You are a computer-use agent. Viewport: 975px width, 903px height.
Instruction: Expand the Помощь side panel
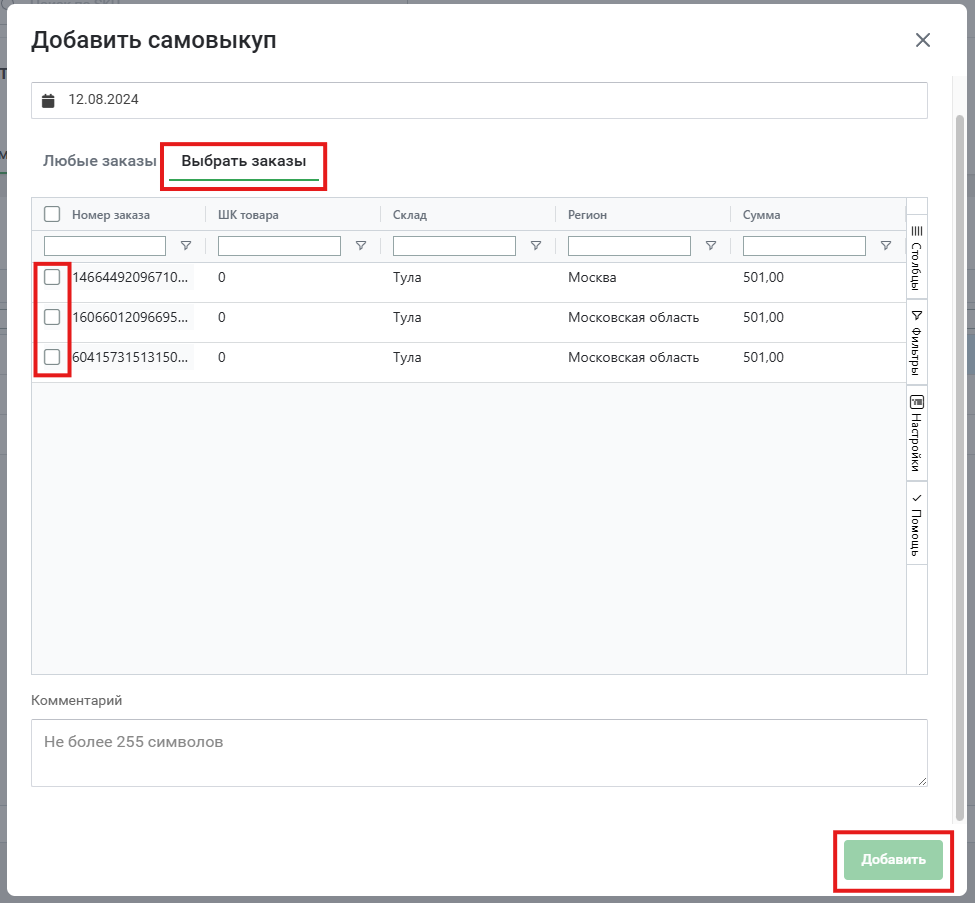(917, 524)
